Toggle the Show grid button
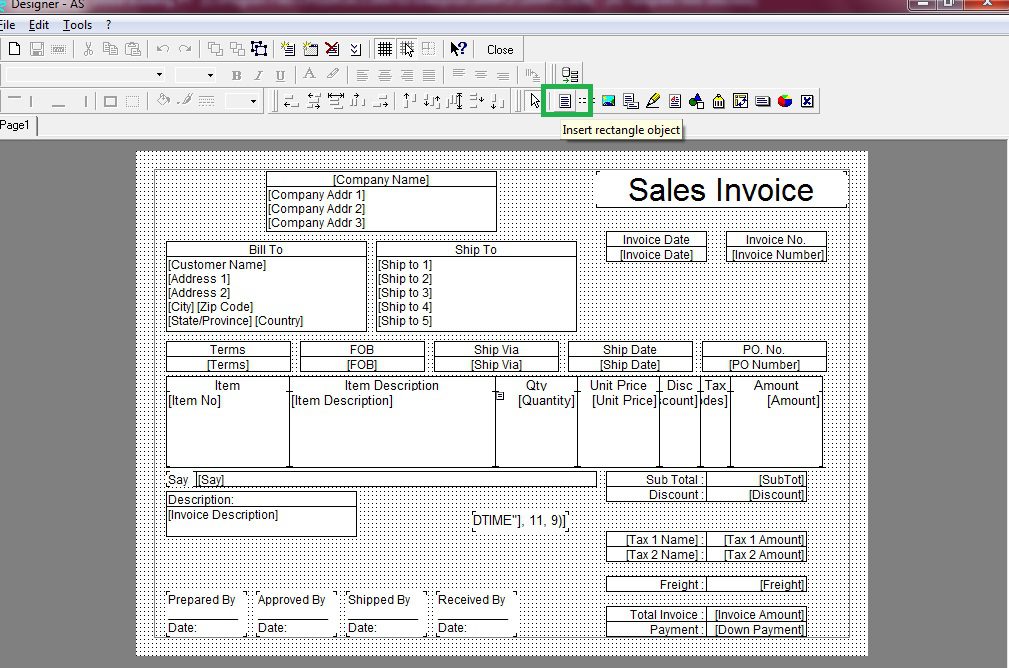This screenshot has width=1009, height=668. click(384, 49)
